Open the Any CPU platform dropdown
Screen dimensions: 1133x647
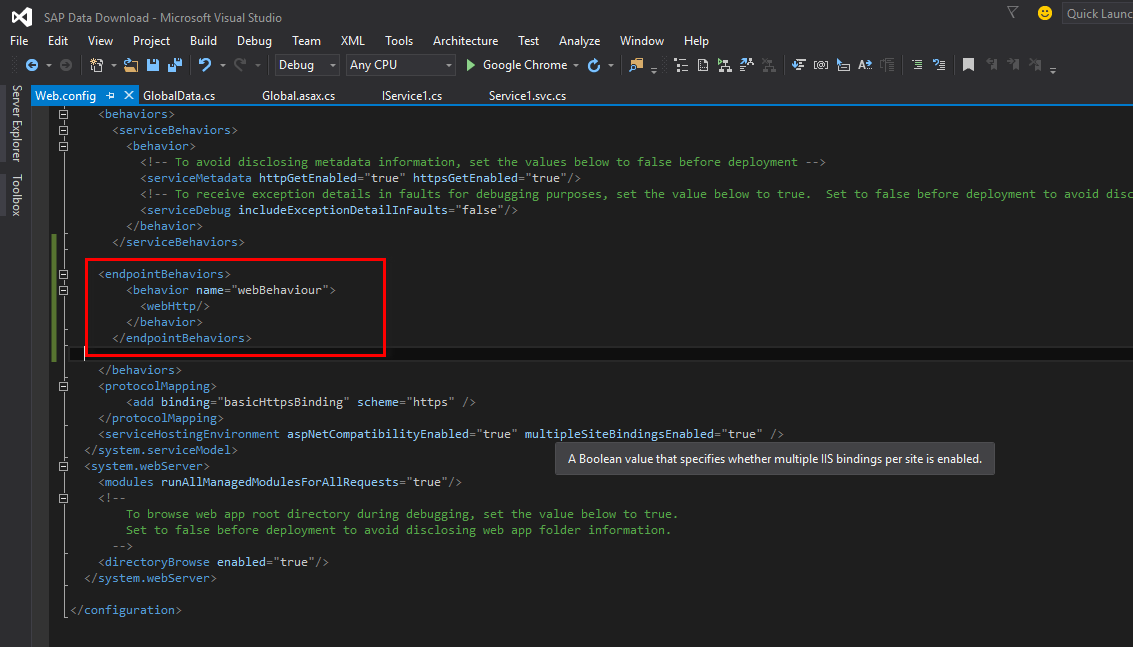coord(448,65)
